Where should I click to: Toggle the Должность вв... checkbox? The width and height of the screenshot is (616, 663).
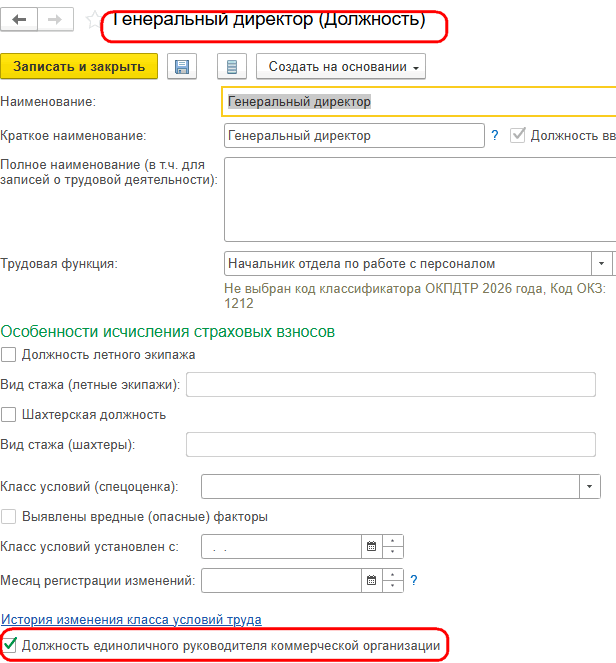coord(517,135)
